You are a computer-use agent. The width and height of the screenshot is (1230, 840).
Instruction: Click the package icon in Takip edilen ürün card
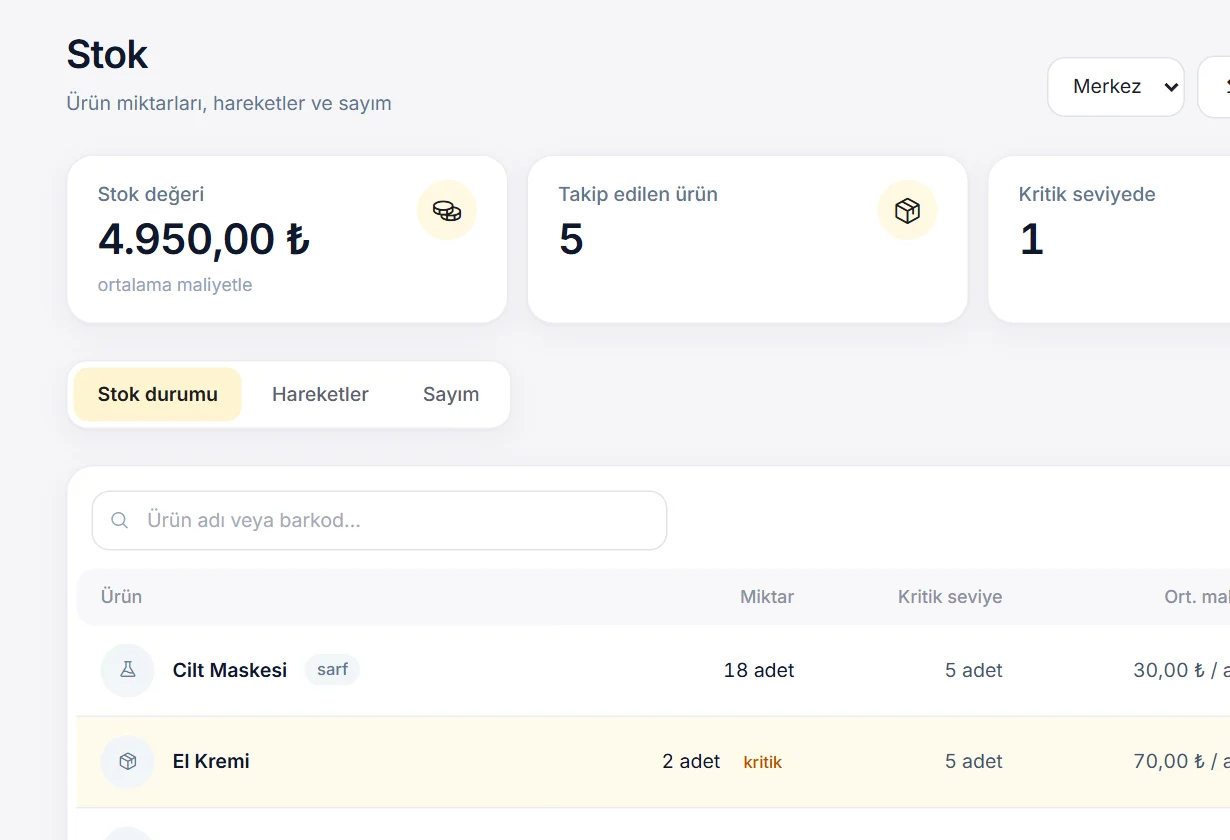point(907,211)
